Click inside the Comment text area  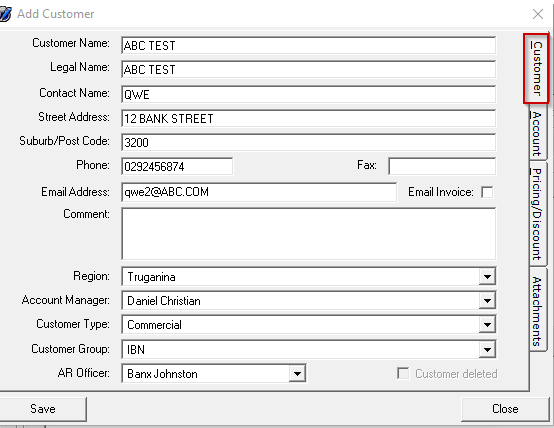pyautogui.click(x=308, y=234)
